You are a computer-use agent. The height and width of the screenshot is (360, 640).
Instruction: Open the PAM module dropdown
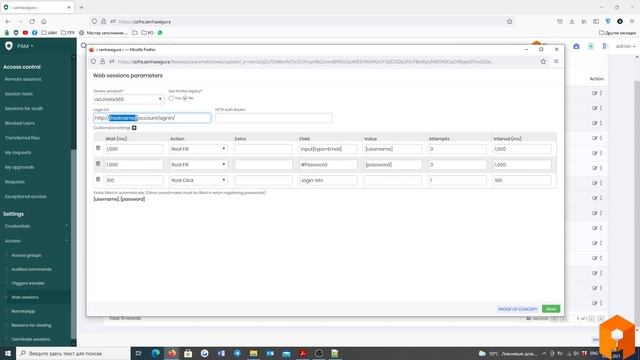(25, 46)
